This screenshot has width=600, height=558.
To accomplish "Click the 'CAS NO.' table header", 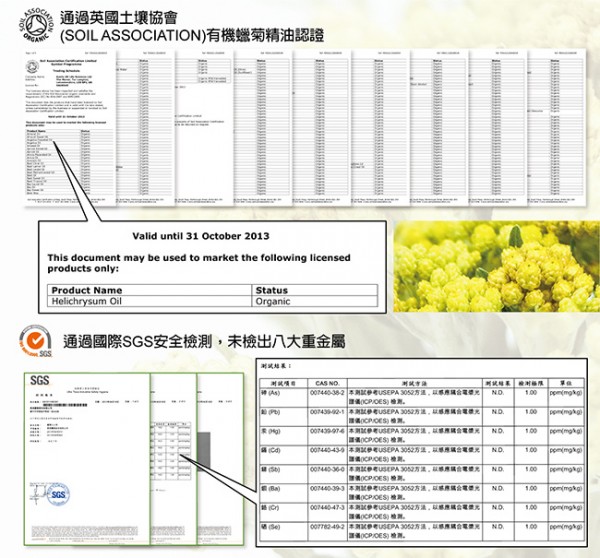I will point(328,383).
